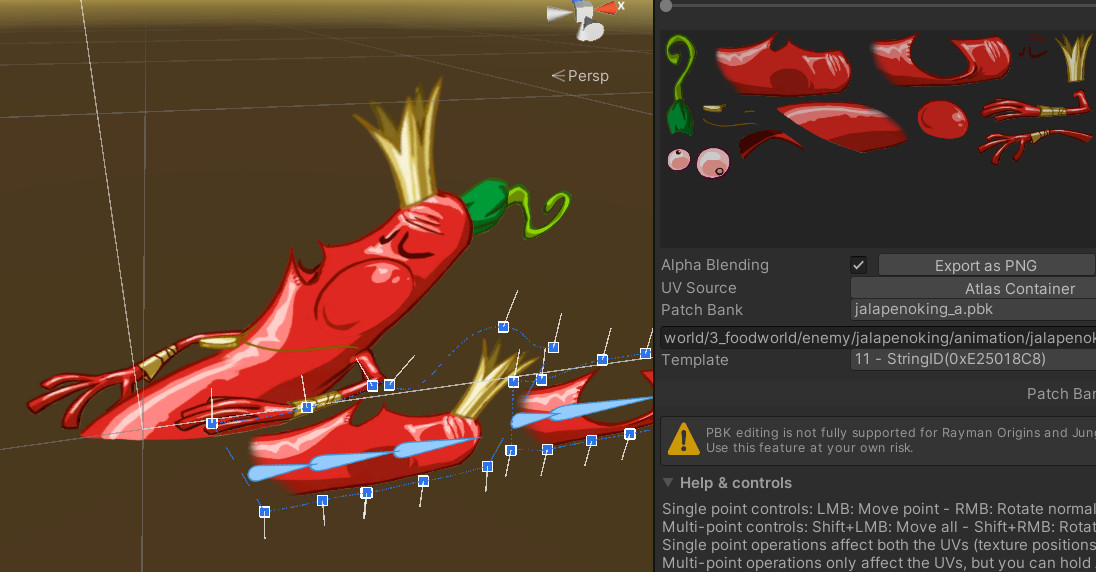Click the white center cube of scene gizmo
Screen dimensions: 1096x572
click(582, 10)
